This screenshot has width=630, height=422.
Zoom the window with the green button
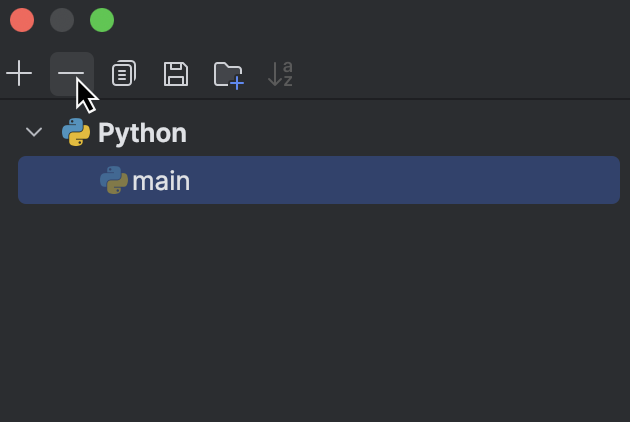pos(102,20)
